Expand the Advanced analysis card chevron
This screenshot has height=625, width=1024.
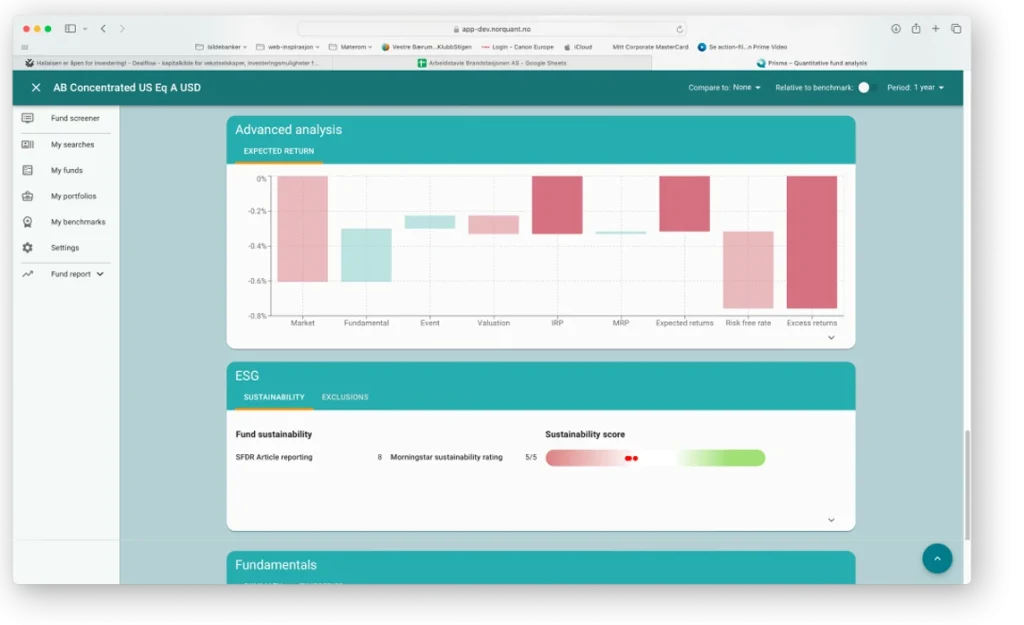pyautogui.click(x=831, y=338)
